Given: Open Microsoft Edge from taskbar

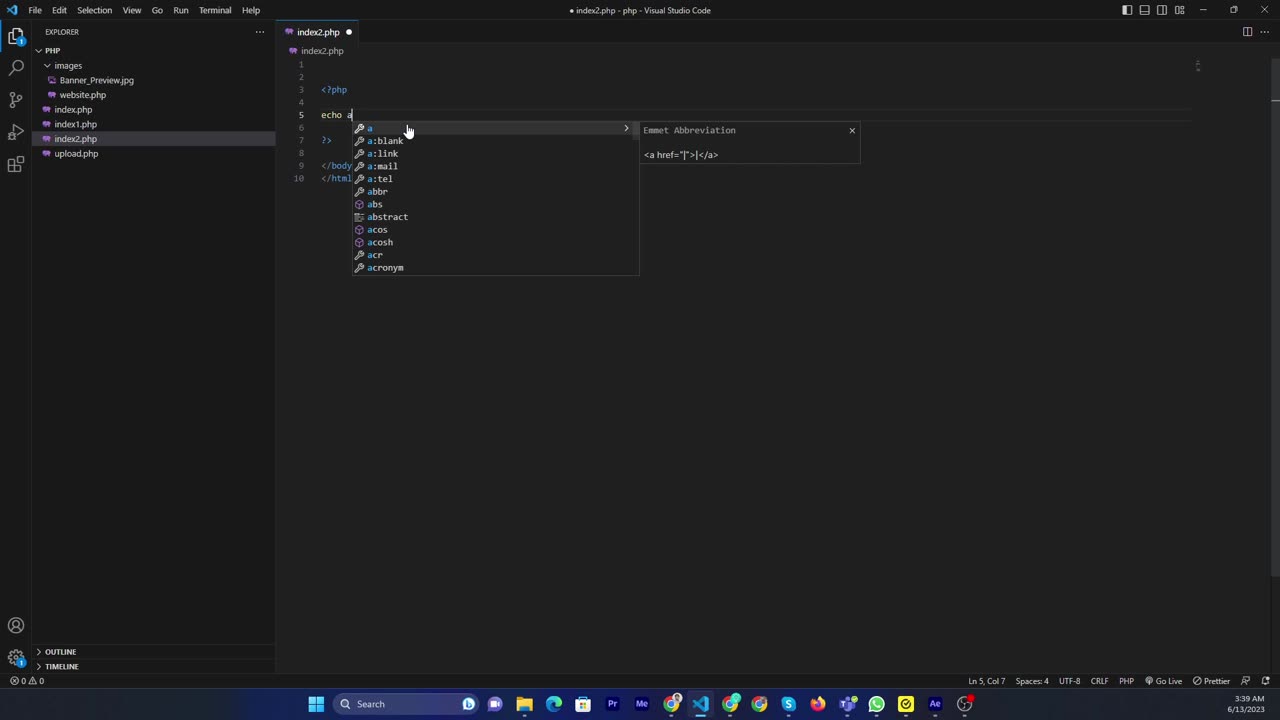Looking at the screenshot, I should click(x=554, y=704).
